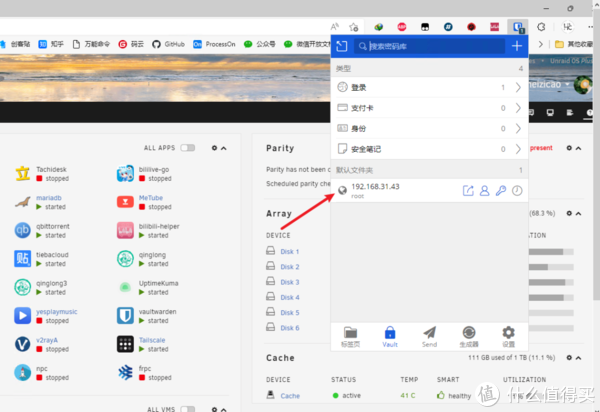The height and width of the screenshot is (412, 600).
Task: Click the yesplaymusic container icon
Action: tap(23, 316)
